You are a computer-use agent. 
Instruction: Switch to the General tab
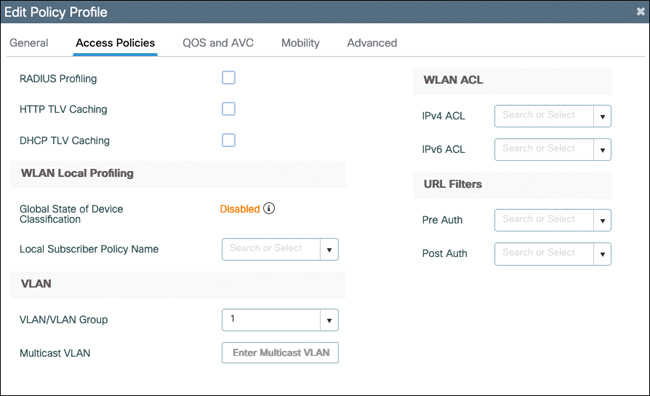(29, 43)
